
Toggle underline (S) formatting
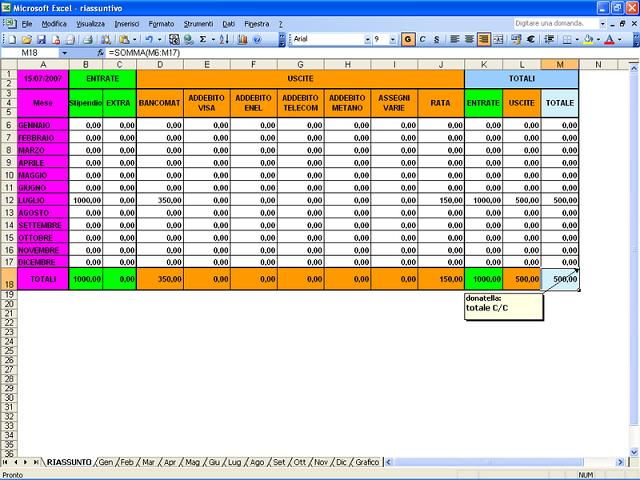coord(437,39)
